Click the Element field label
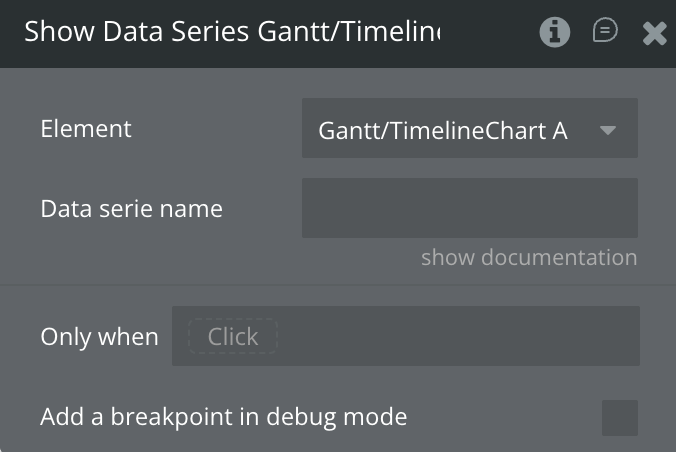 86,129
